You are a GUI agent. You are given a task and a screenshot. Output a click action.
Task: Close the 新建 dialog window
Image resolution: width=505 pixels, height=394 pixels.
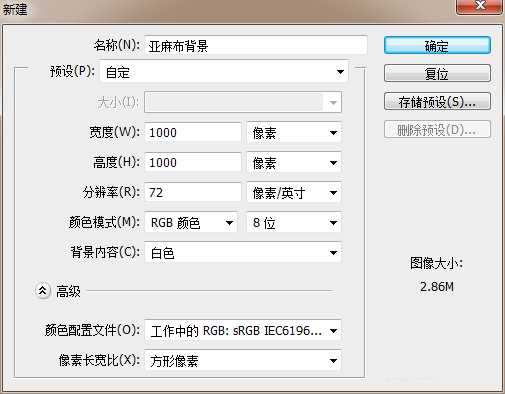479,6
